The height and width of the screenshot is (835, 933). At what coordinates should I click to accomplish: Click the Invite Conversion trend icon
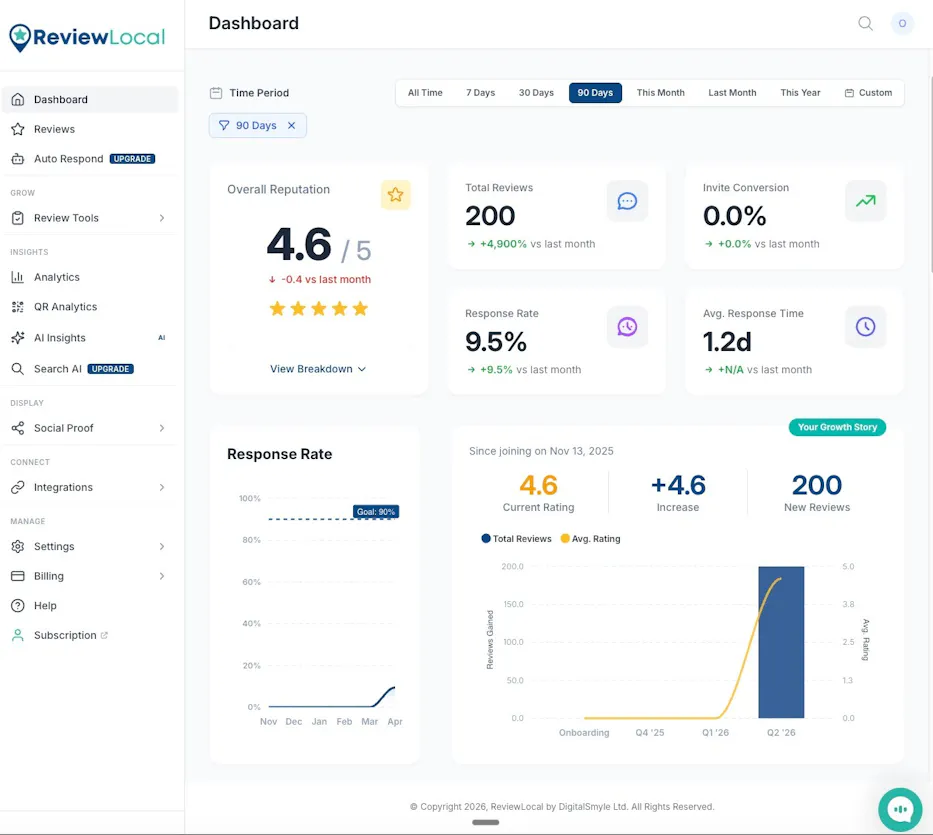(865, 201)
